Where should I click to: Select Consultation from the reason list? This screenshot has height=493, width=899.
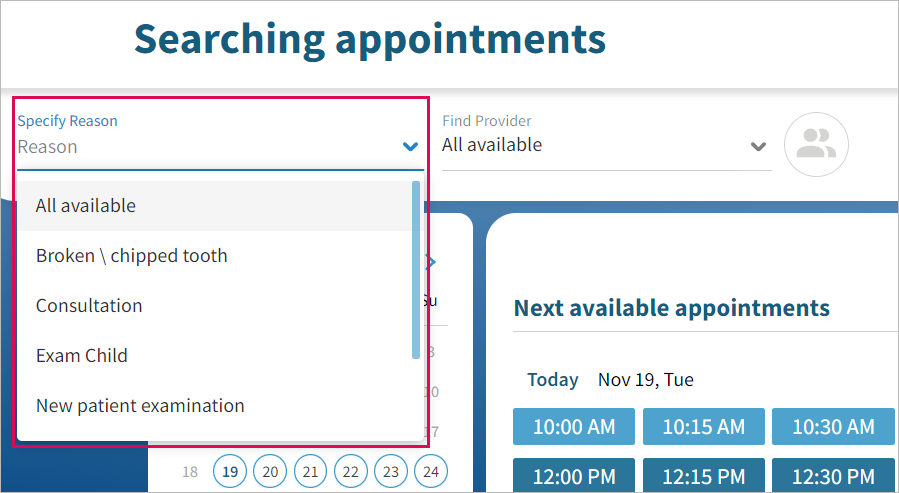[x=89, y=306]
